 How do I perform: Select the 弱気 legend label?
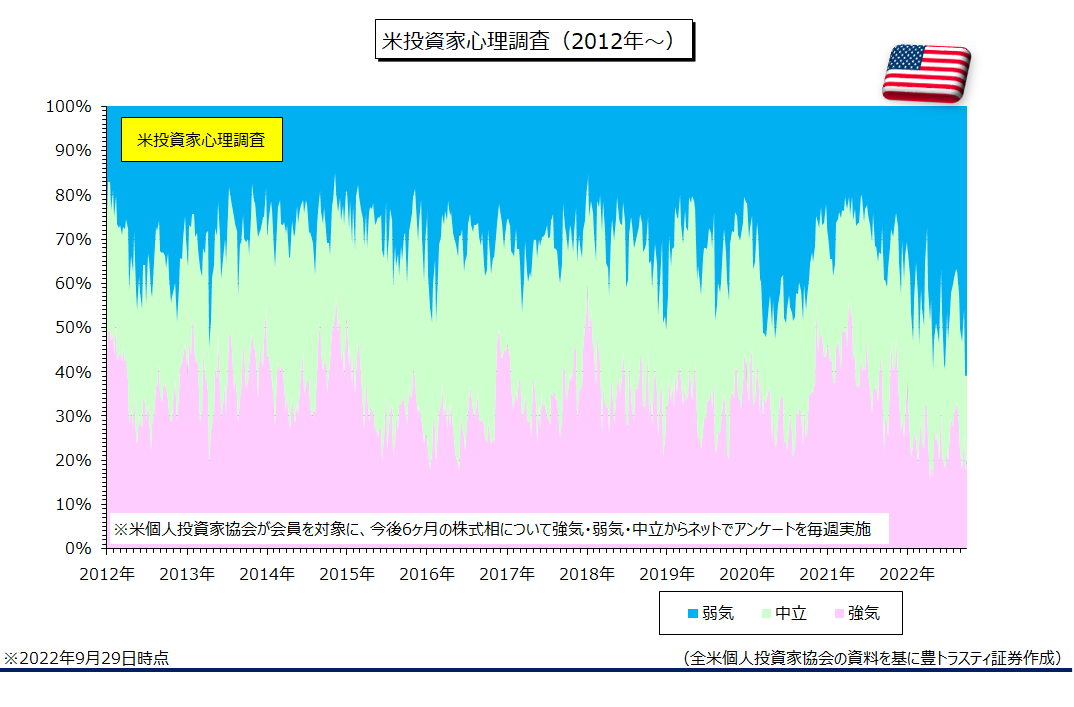(718, 613)
